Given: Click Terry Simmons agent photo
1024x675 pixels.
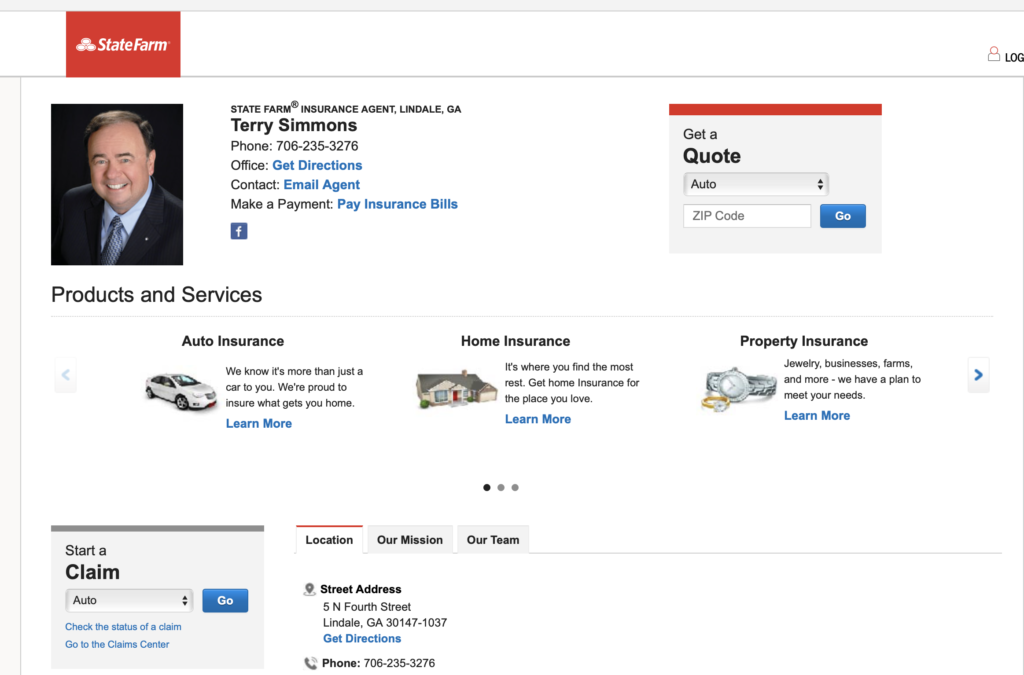Looking at the screenshot, I should click(x=117, y=184).
